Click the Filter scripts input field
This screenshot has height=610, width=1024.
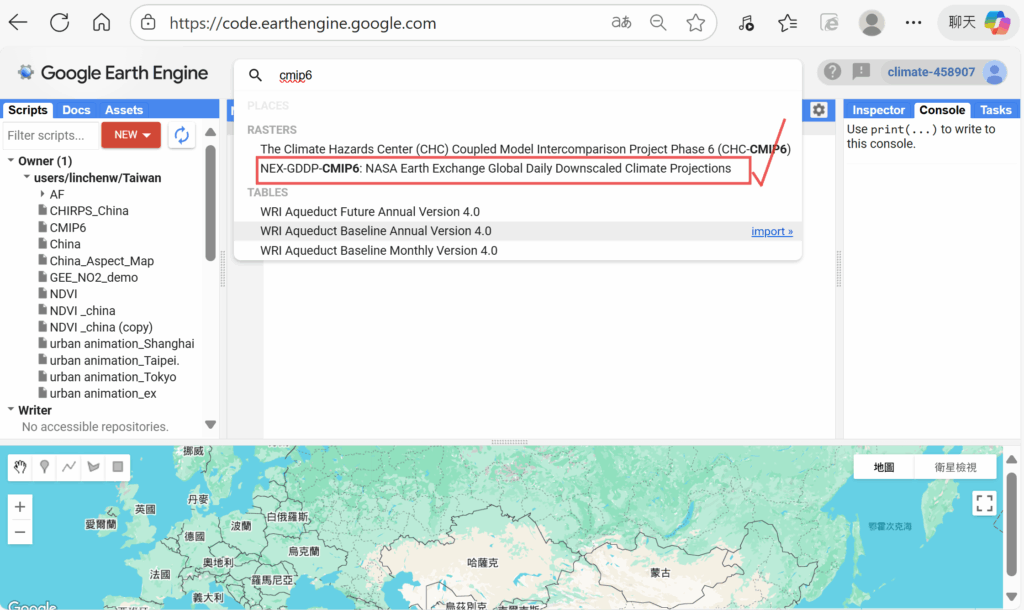point(50,135)
